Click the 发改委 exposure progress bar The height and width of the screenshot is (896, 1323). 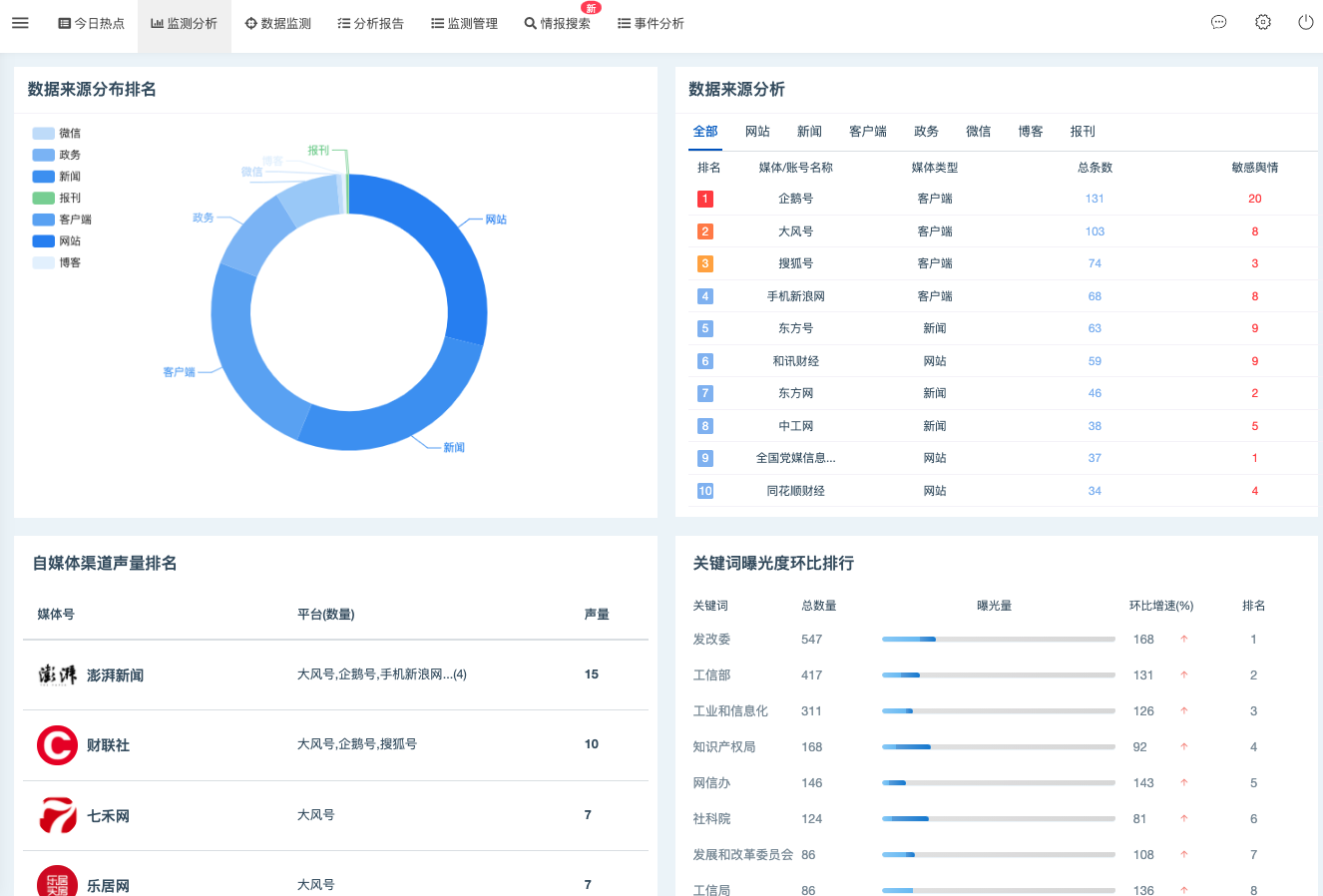[x=998, y=639]
